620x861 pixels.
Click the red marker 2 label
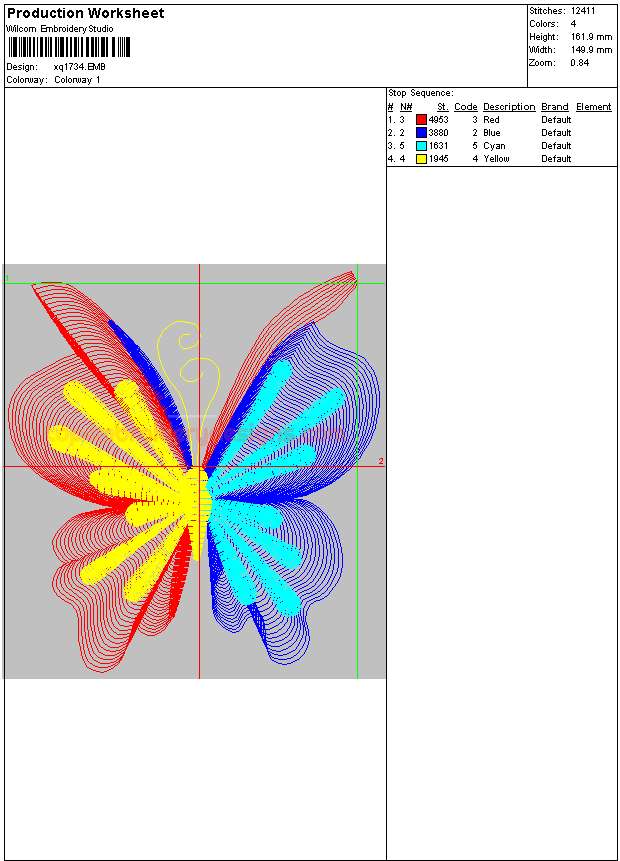[381, 461]
